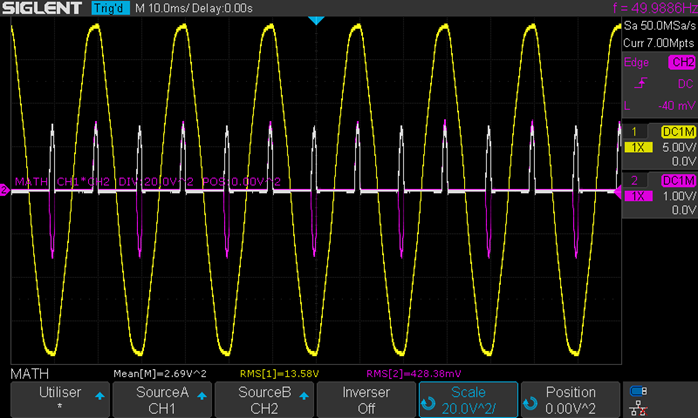699x419 pixels.
Task: Open SourceA CH1 selector
Action: coord(162,399)
